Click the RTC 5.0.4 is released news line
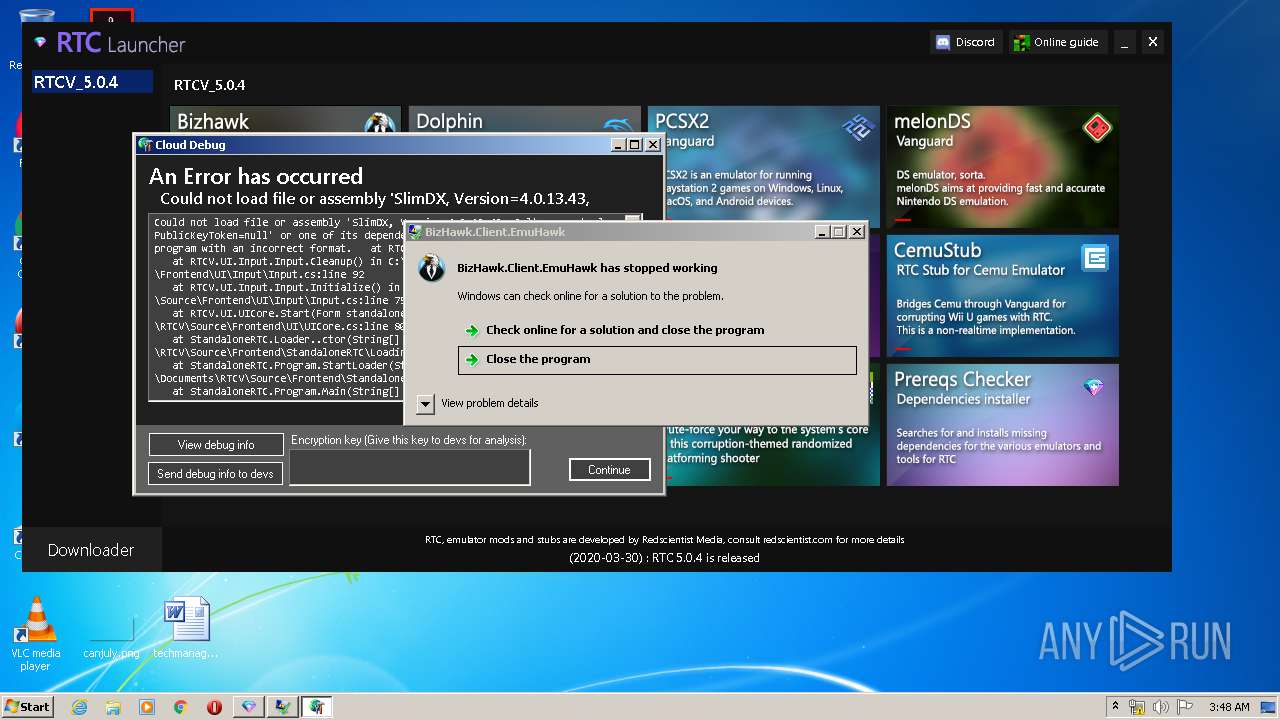 pyautogui.click(x=664, y=558)
